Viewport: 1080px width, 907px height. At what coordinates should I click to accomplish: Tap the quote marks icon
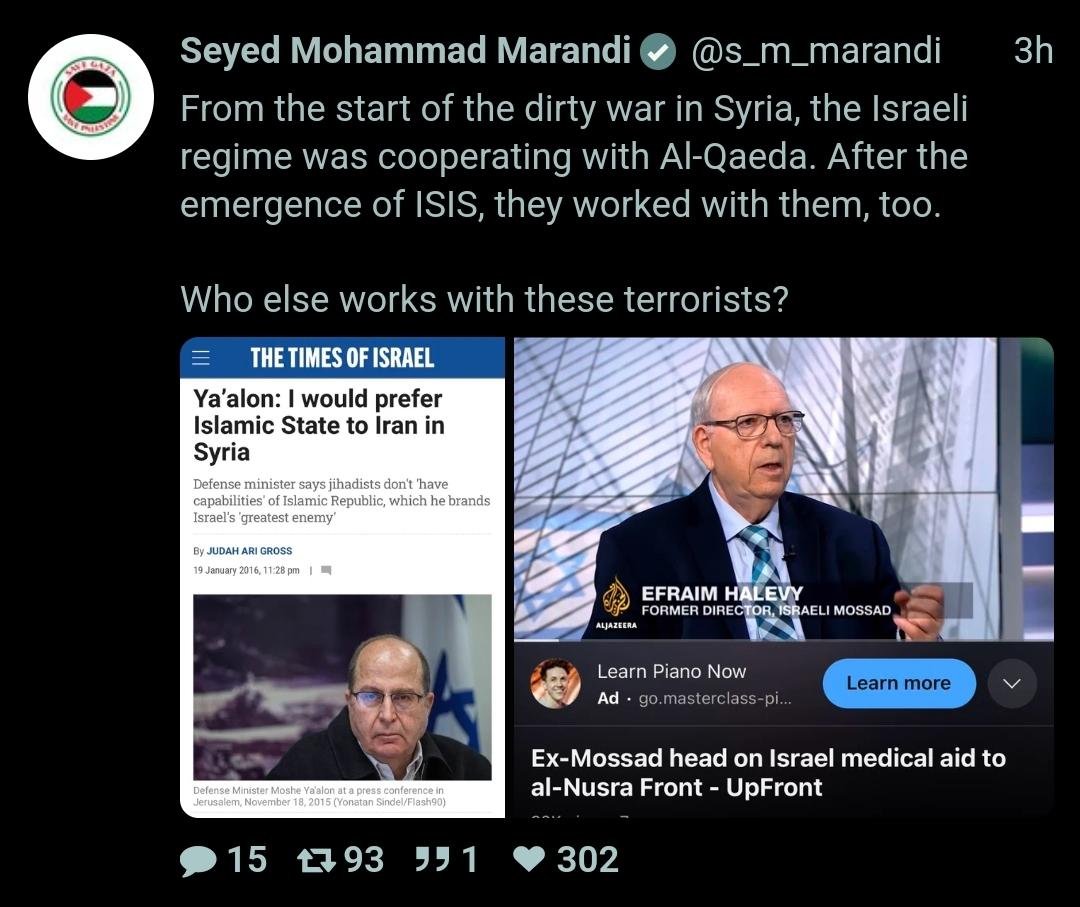click(432, 859)
